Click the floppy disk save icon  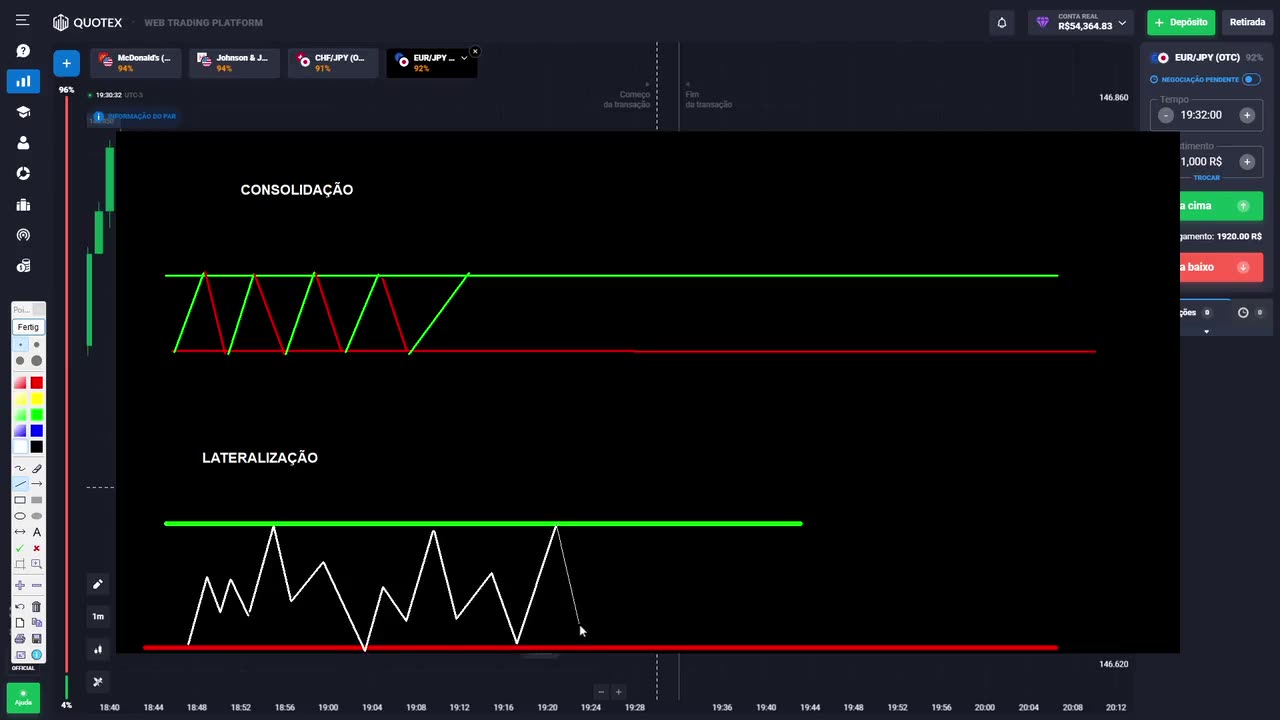click(37, 639)
